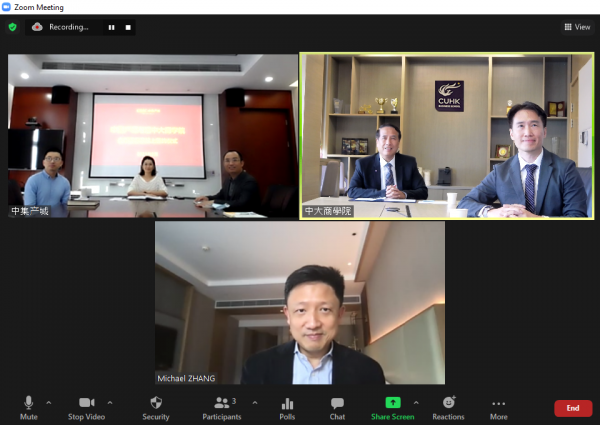Click the cloud Recording indicator icon
This screenshot has width=600, height=425.
tap(37, 27)
